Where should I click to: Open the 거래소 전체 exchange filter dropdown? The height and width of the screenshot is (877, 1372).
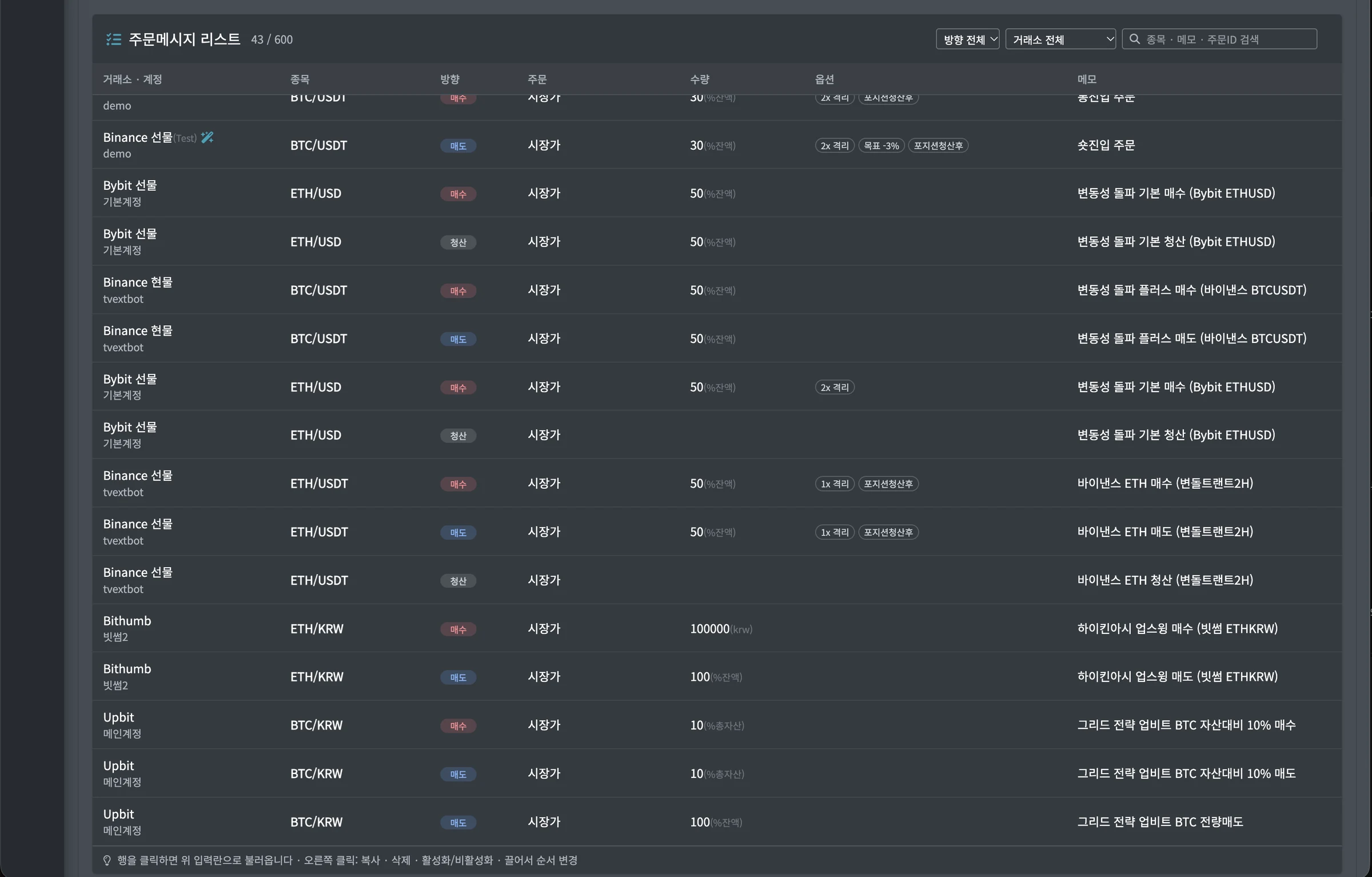click(x=1060, y=39)
